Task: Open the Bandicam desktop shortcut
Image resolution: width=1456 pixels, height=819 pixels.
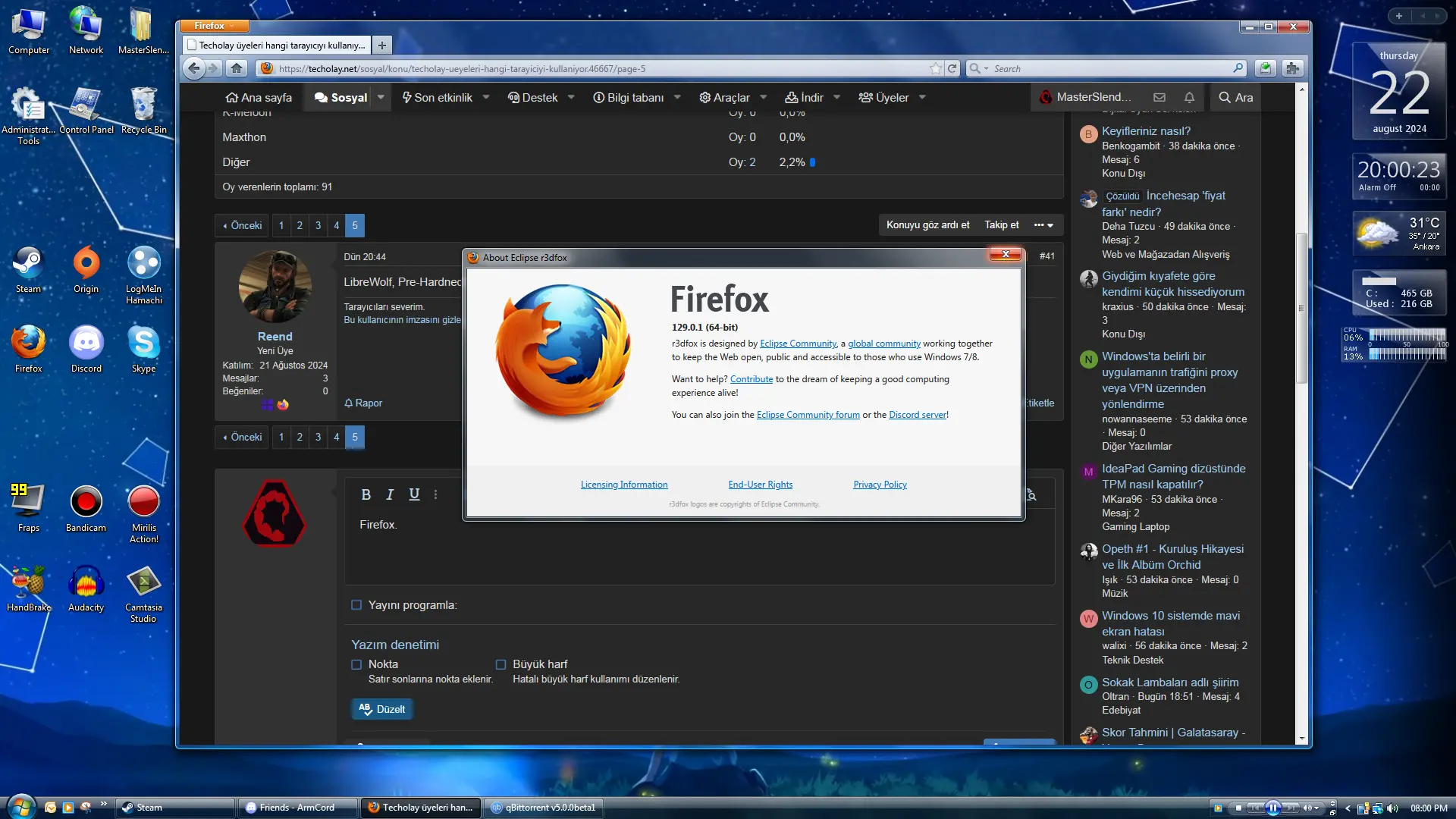Action: pyautogui.click(x=86, y=508)
